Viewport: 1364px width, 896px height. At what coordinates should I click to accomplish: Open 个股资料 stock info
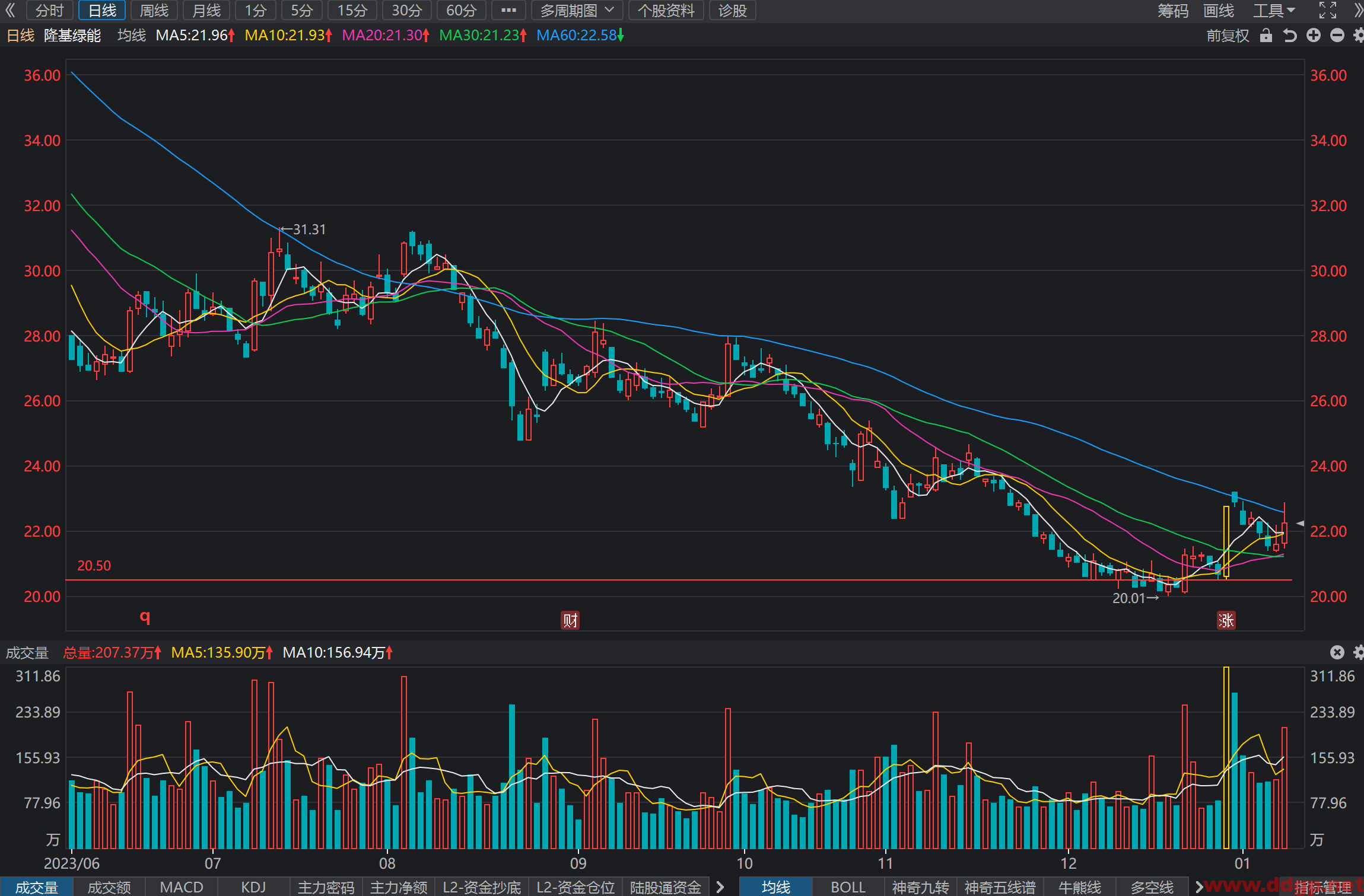coord(666,10)
